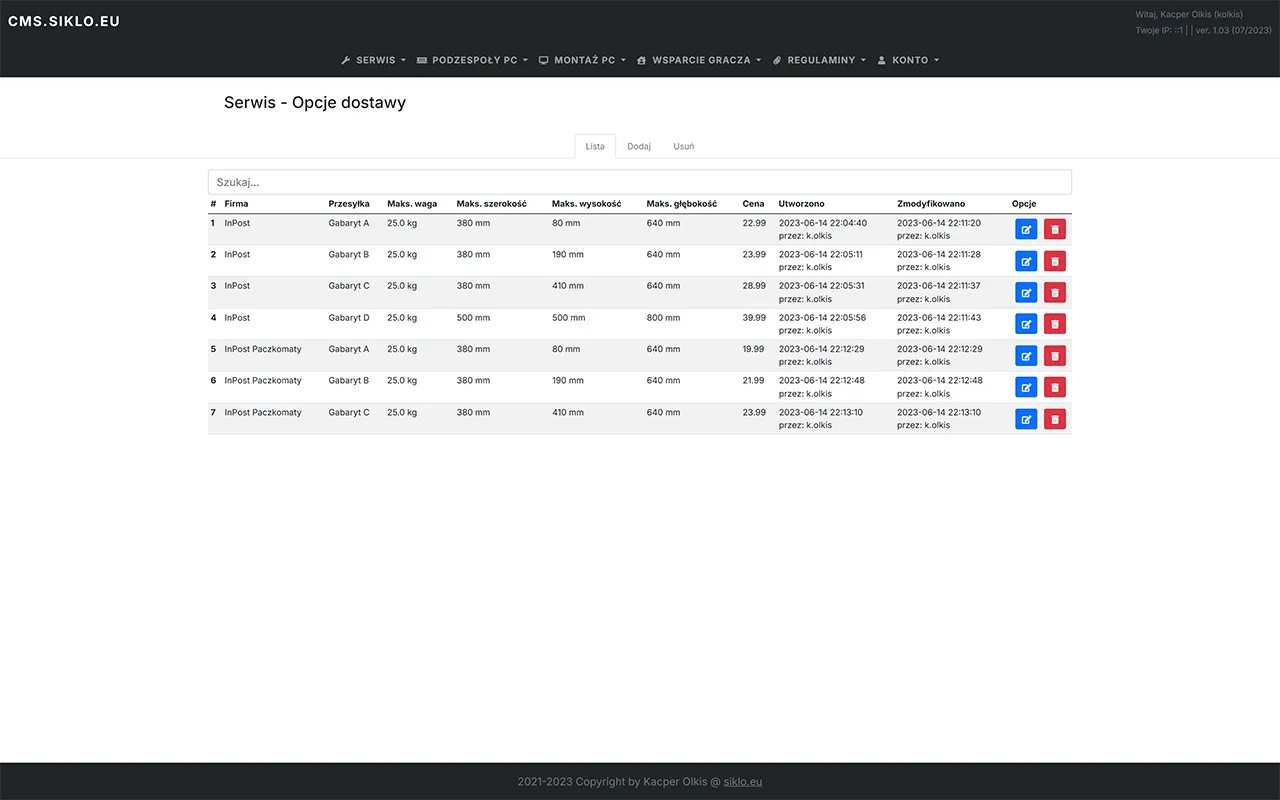The image size is (1280, 800).
Task: Click the delete trash icon for InPost Gabaryt D
Action: pos(1054,323)
